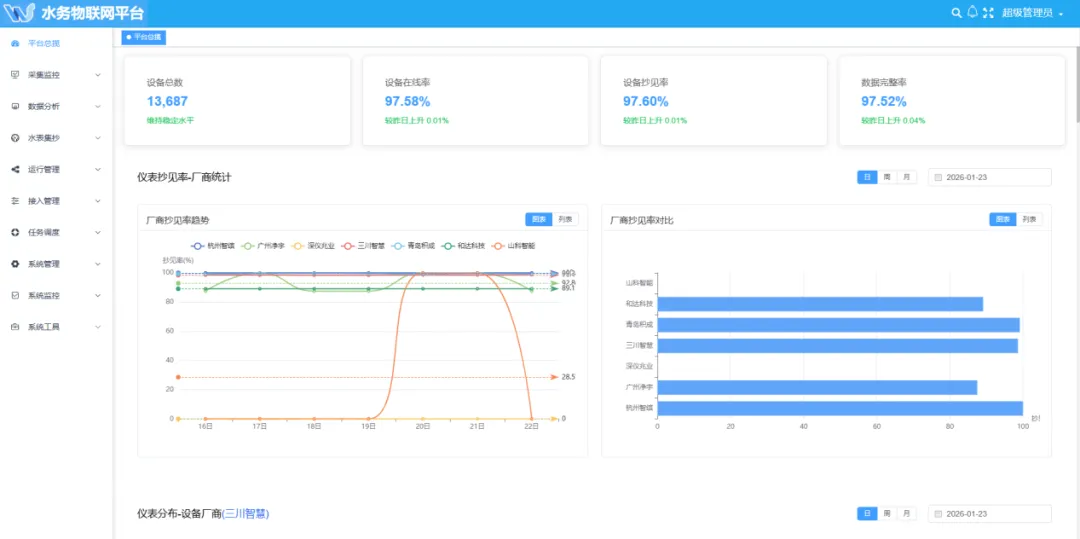Click the 较昨日上升 0.04% text
1080x539 pixels.
click(x=893, y=120)
